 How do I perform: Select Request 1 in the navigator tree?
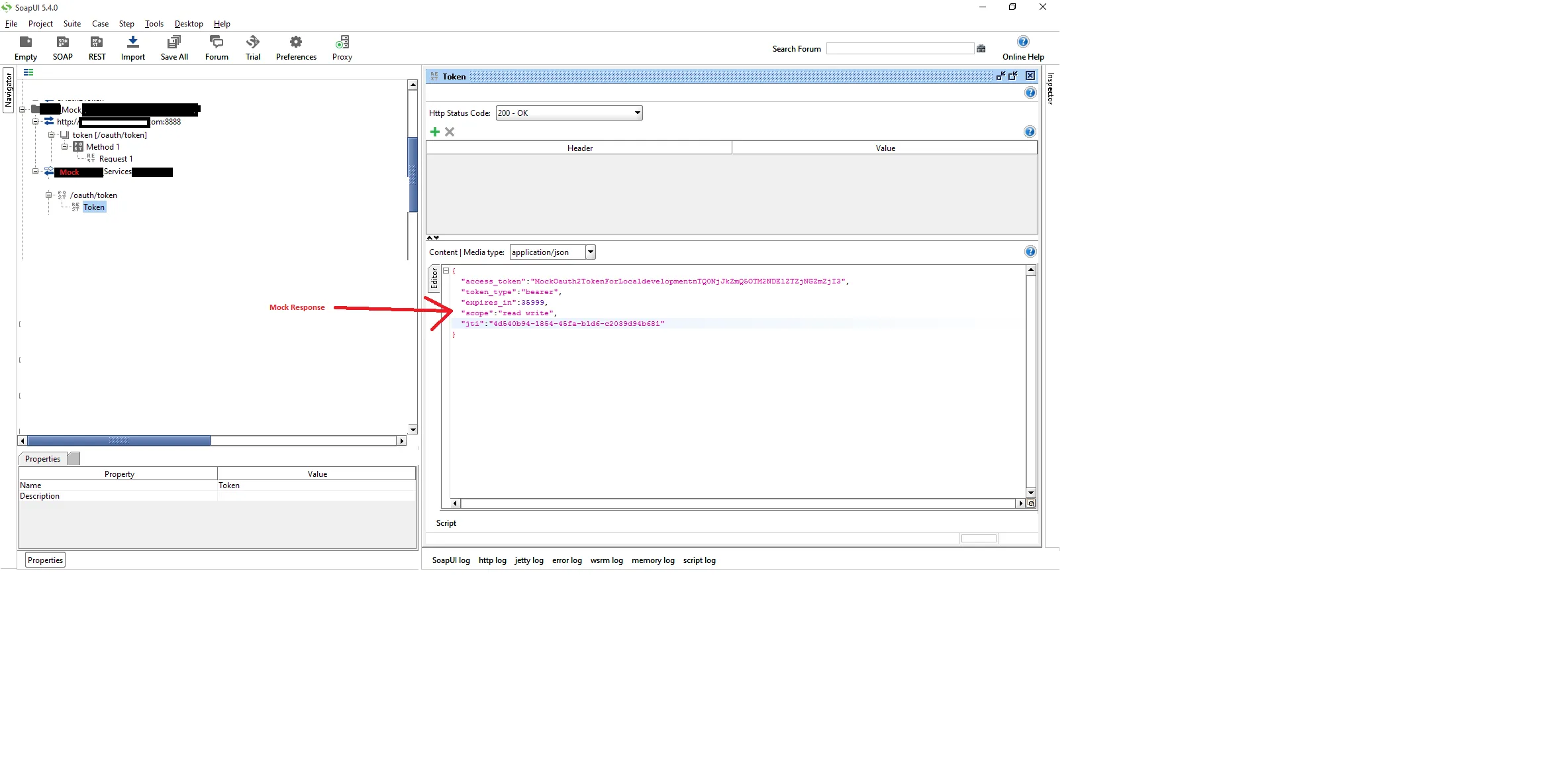point(115,159)
